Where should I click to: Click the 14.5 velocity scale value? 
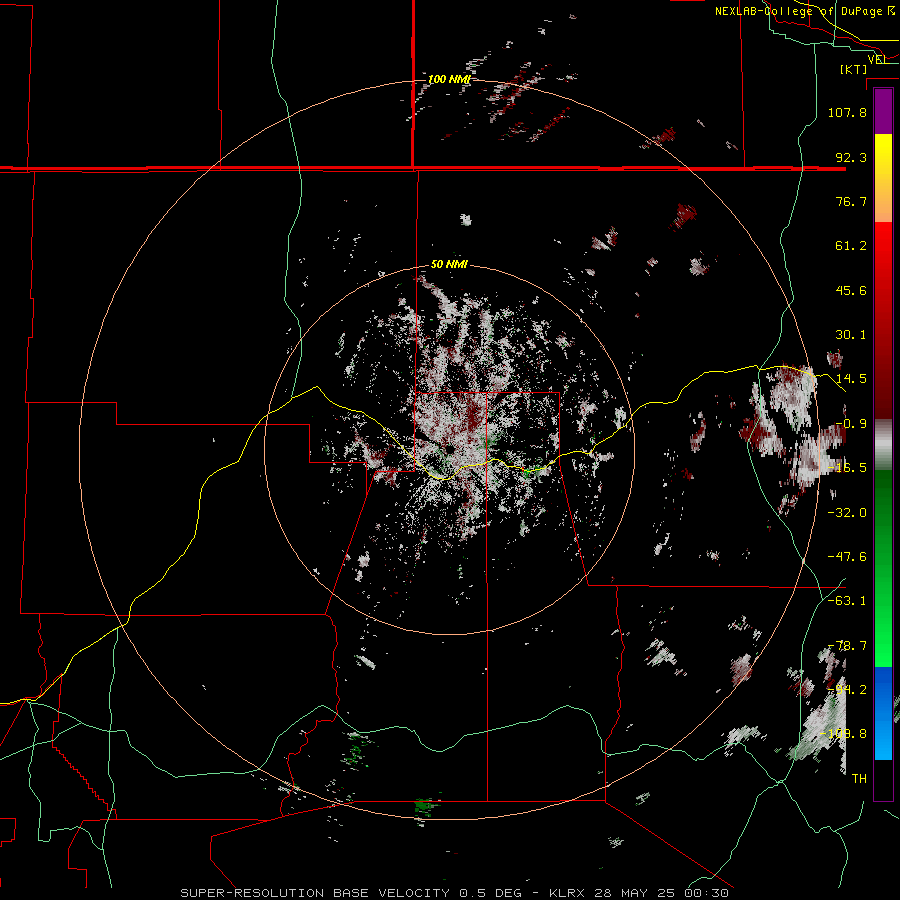851,379
